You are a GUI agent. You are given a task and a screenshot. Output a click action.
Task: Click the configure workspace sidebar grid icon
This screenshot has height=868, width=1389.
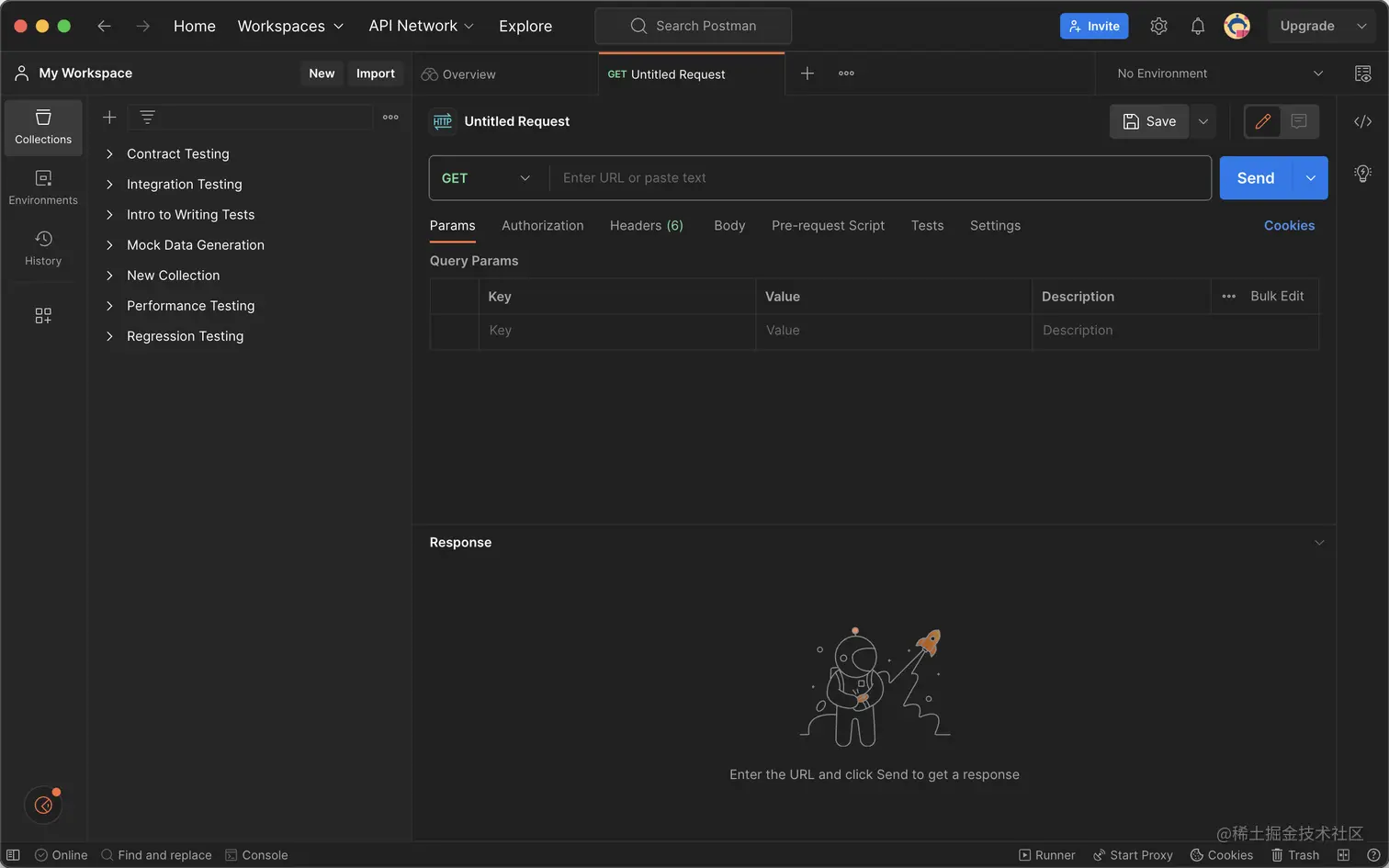[x=43, y=316]
